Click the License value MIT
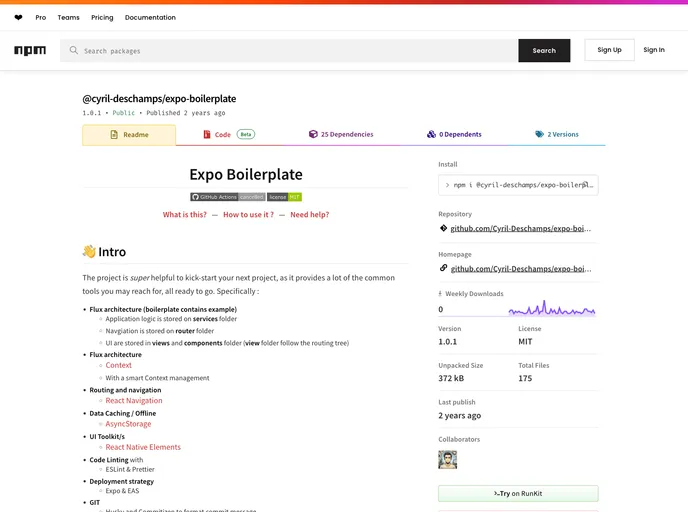This screenshot has height=512, width=688. pyautogui.click(x=525, y=341)
